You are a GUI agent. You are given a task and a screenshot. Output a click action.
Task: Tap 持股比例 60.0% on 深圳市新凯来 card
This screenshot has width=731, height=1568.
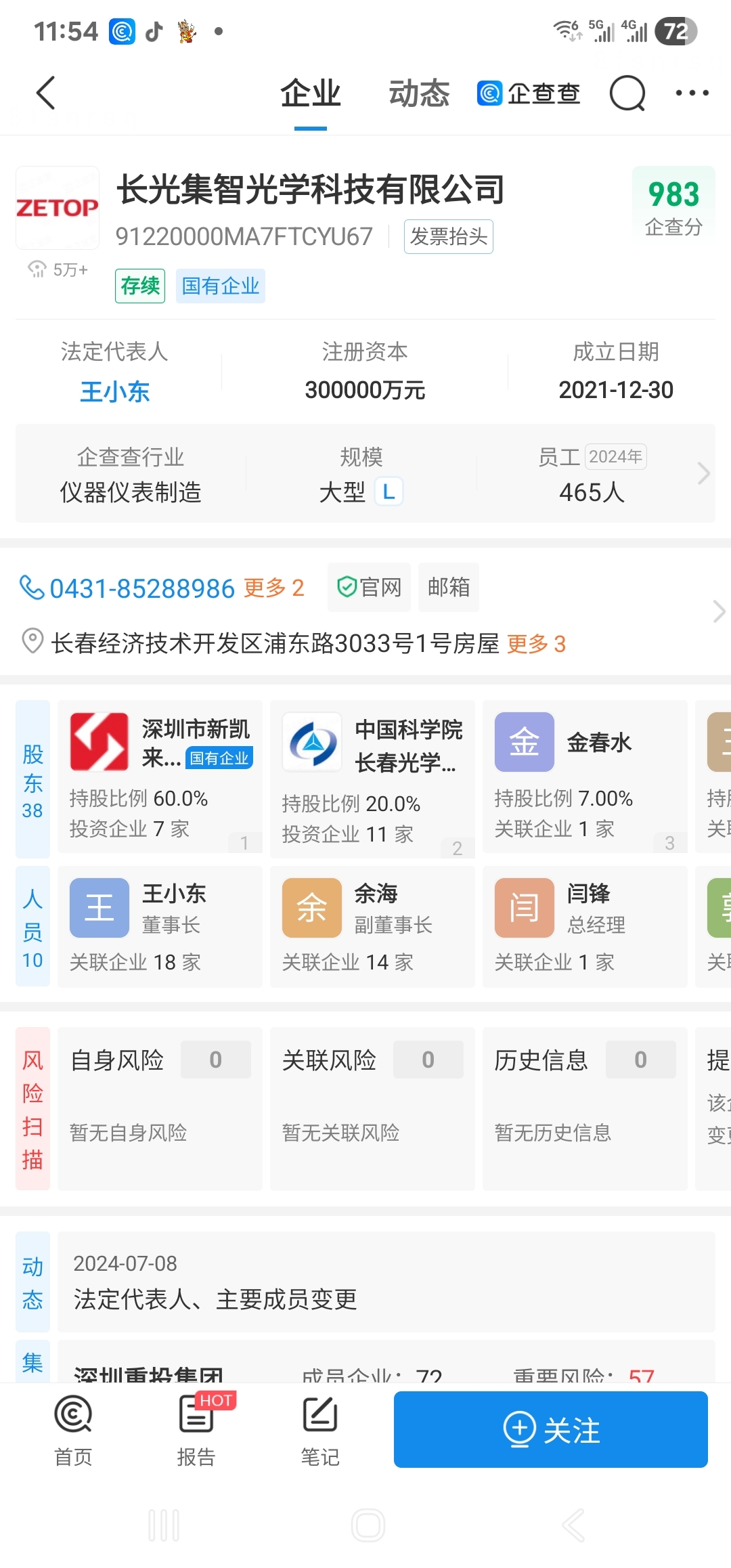click(x=139, y=798)
